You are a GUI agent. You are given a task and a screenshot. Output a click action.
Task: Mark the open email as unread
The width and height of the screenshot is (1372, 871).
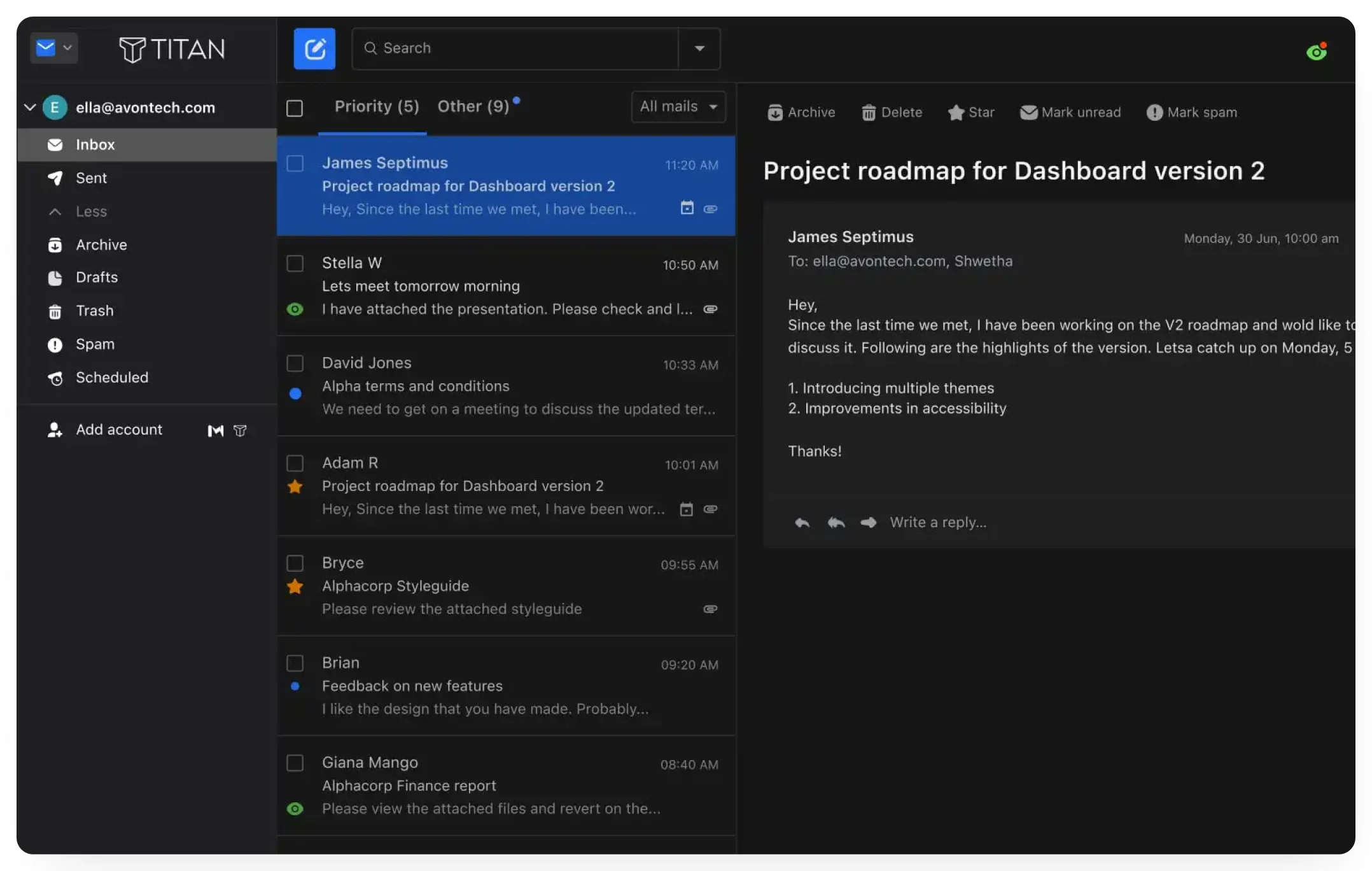(x=1070, y=113)
